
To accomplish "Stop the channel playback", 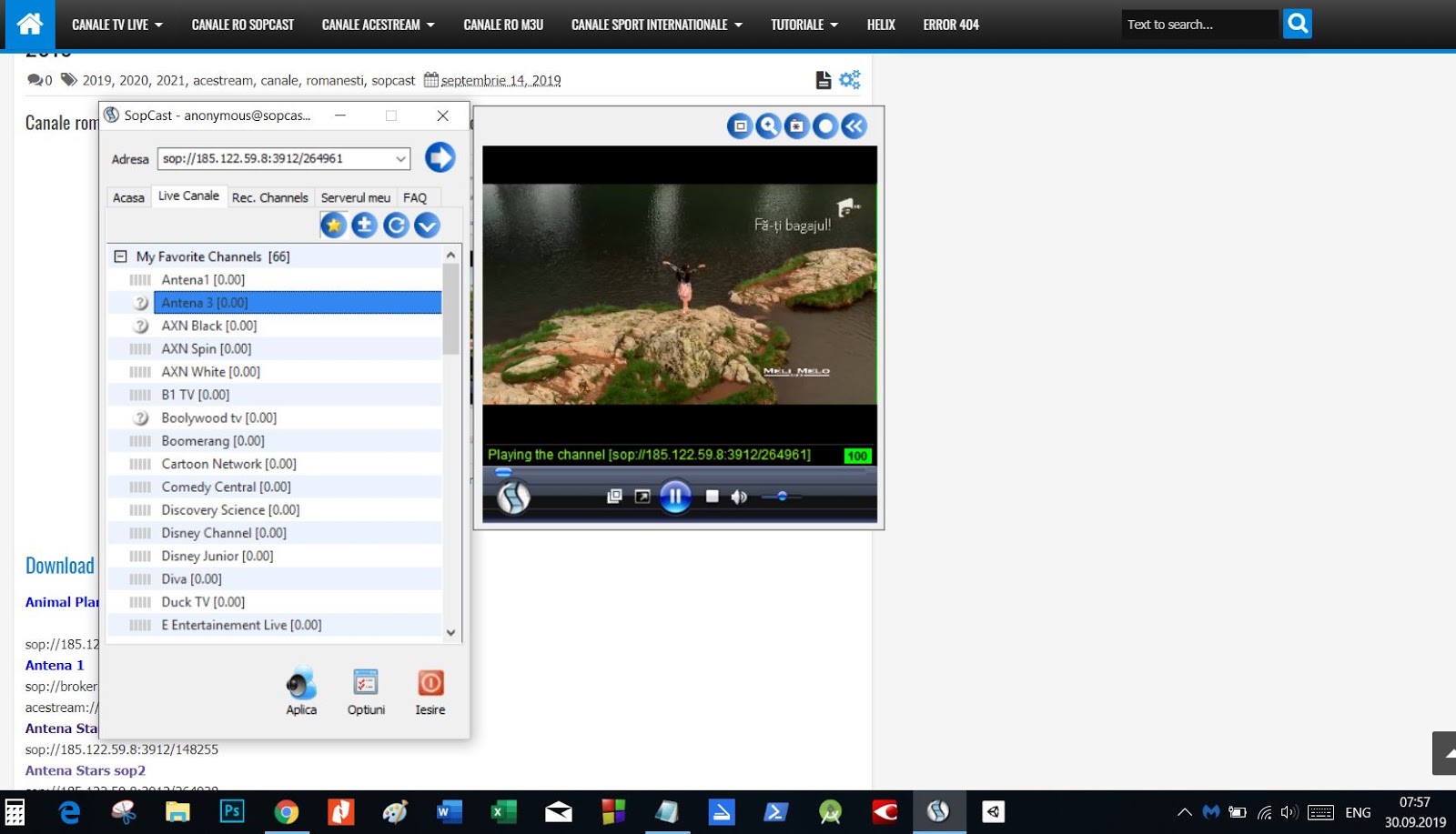I will point(713,497).
